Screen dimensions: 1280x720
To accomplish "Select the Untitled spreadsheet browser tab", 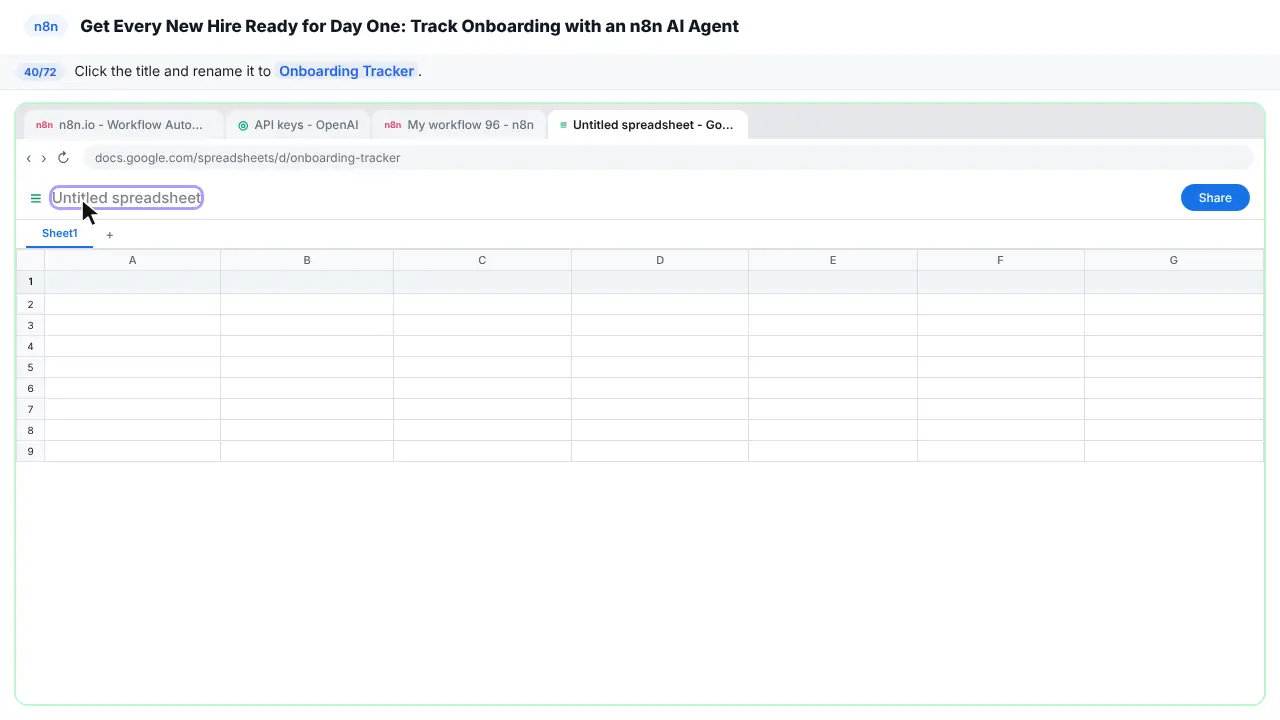I will pyautogui.click(x=648, y=125).
